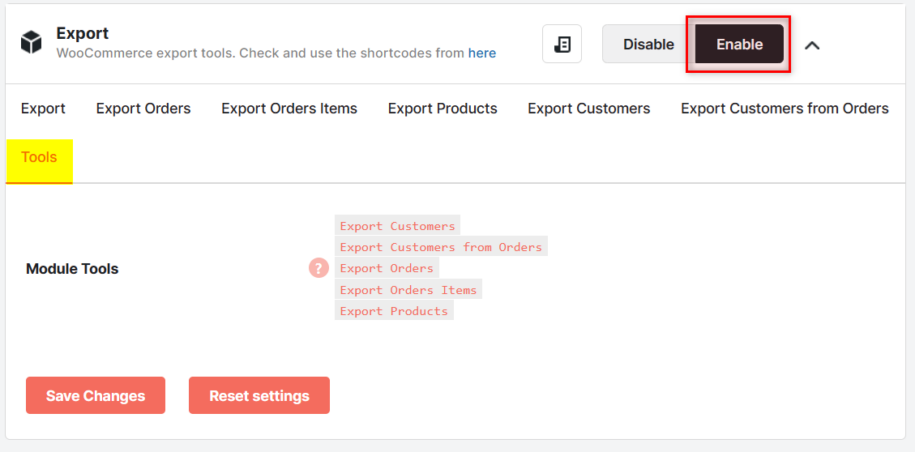Screen dimensions: 915x452
Task: Click the Module Tools help question mark
Action: click(319, 268)
